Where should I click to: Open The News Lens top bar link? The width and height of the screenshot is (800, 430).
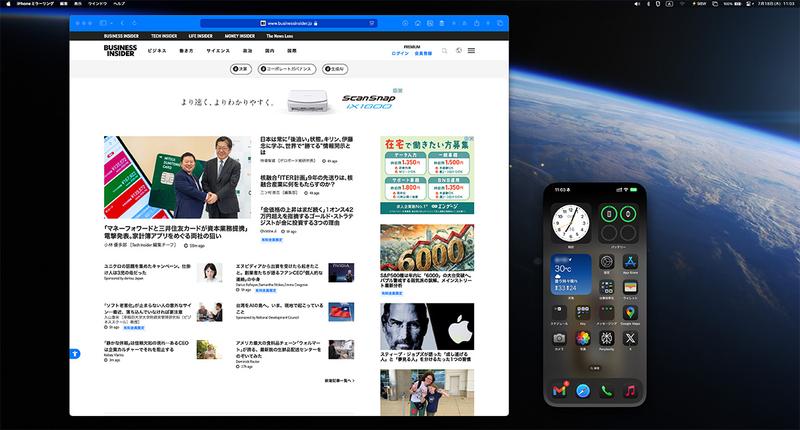[280, 36]
